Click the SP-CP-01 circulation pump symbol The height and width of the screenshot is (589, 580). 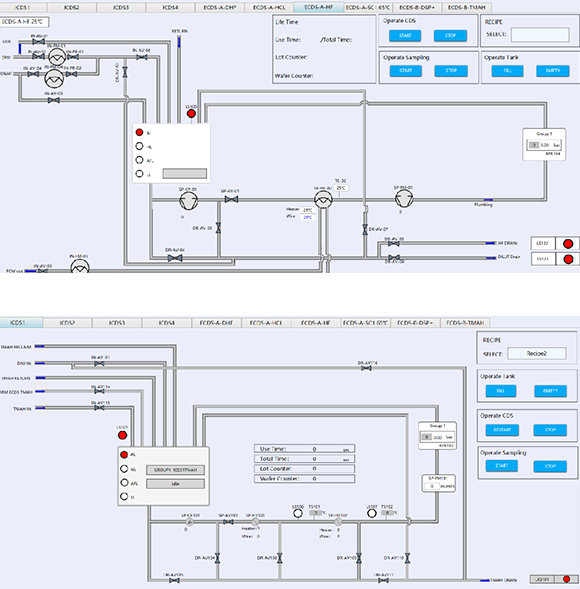coord(189,201)
